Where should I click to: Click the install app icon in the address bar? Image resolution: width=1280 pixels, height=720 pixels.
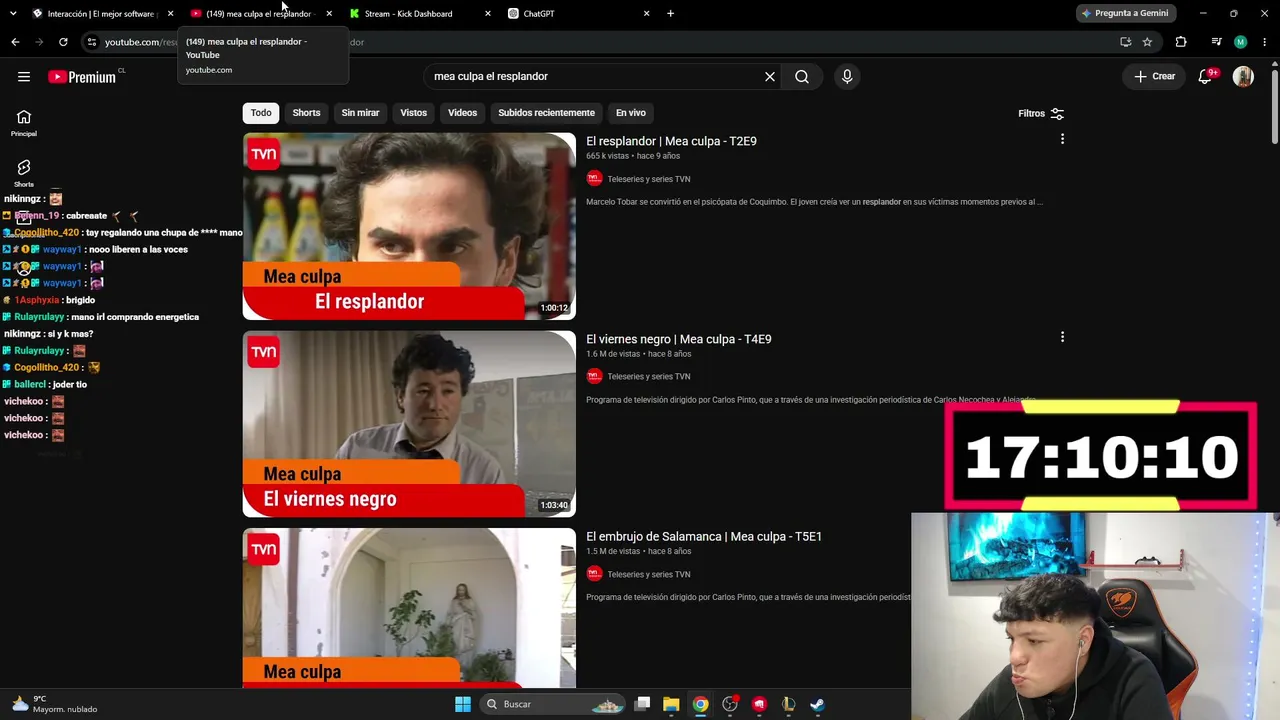pos(1125,42)
